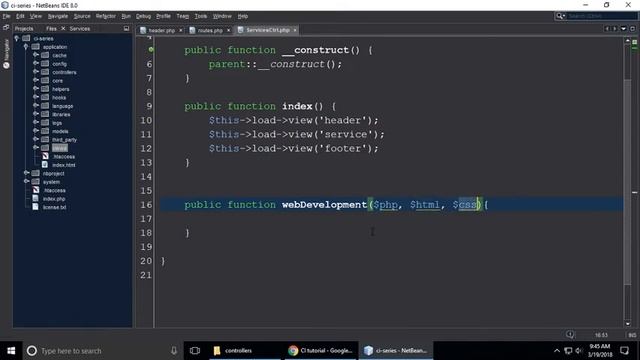Select the core folder icon

tap(45, 80)
